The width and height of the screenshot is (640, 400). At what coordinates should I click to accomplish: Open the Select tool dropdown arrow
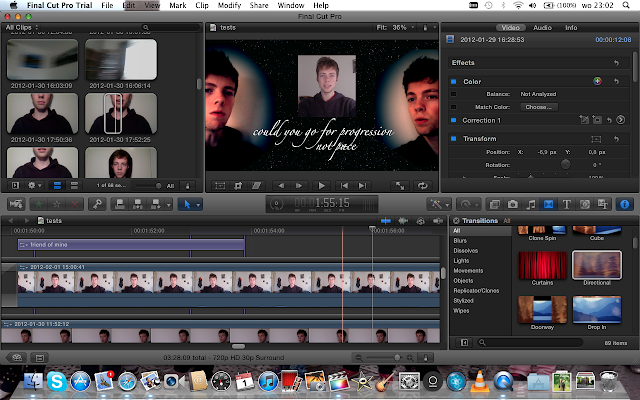click(198, 204)
